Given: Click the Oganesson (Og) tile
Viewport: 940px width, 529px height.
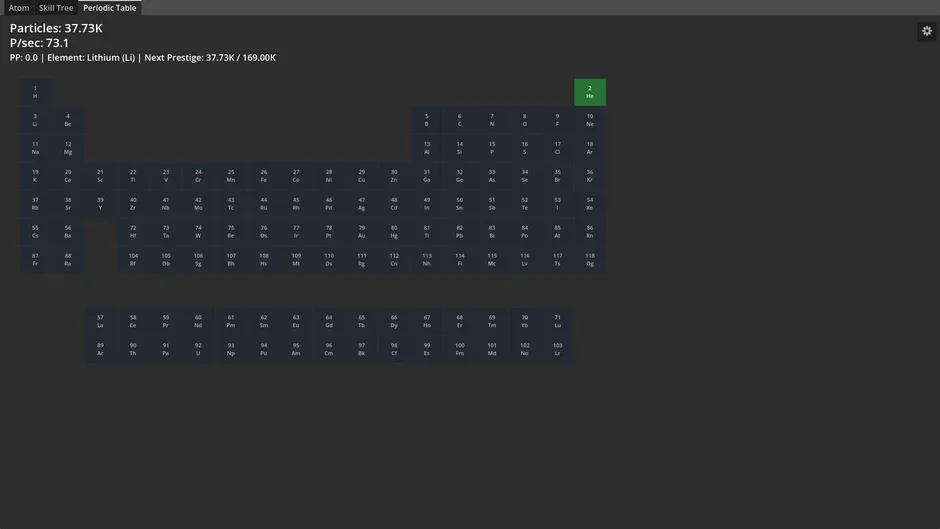Looking at the screenshot, I should [590, 260].
